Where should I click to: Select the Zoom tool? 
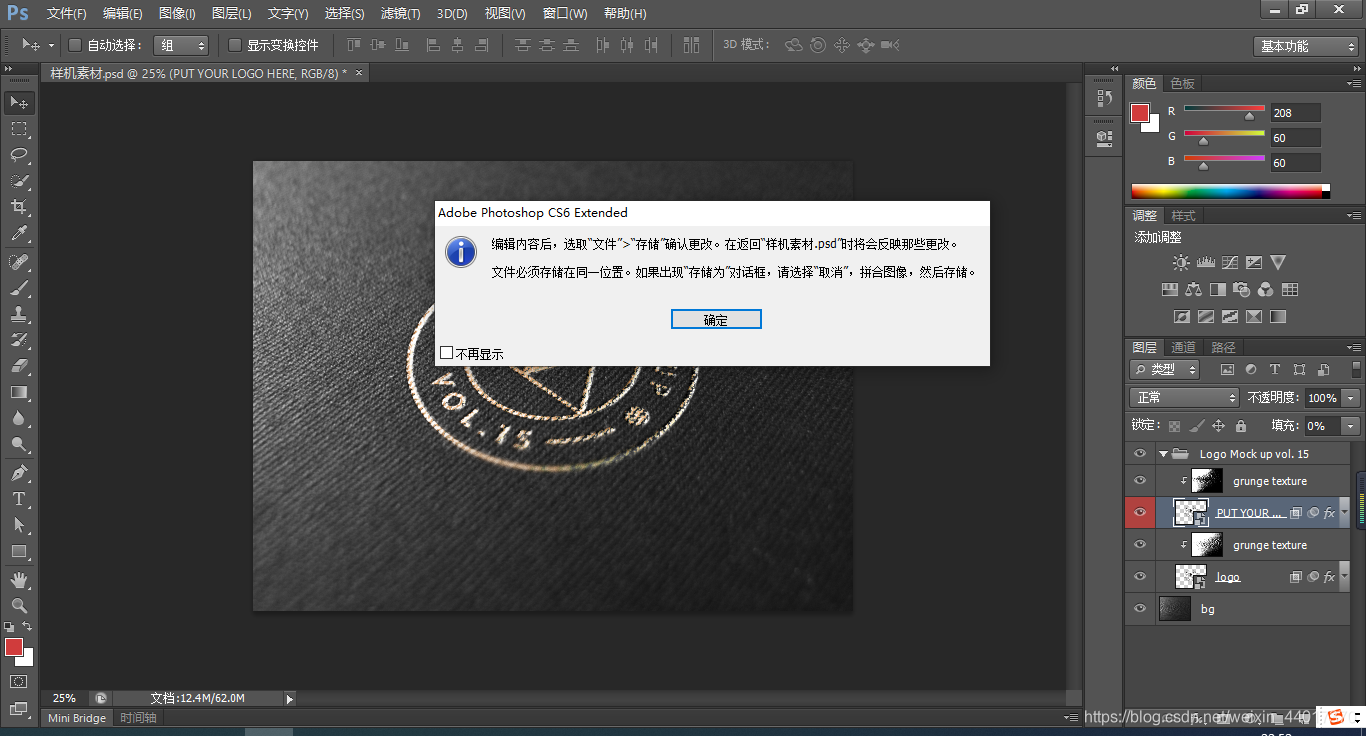[x=19, y=606]
